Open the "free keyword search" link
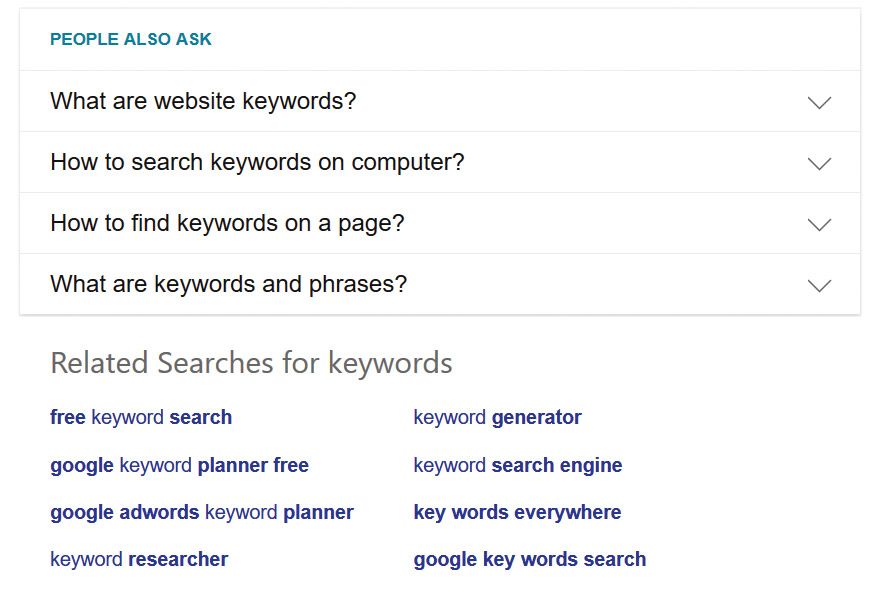This screenshot has height=596, width=875. pos(140,417)
